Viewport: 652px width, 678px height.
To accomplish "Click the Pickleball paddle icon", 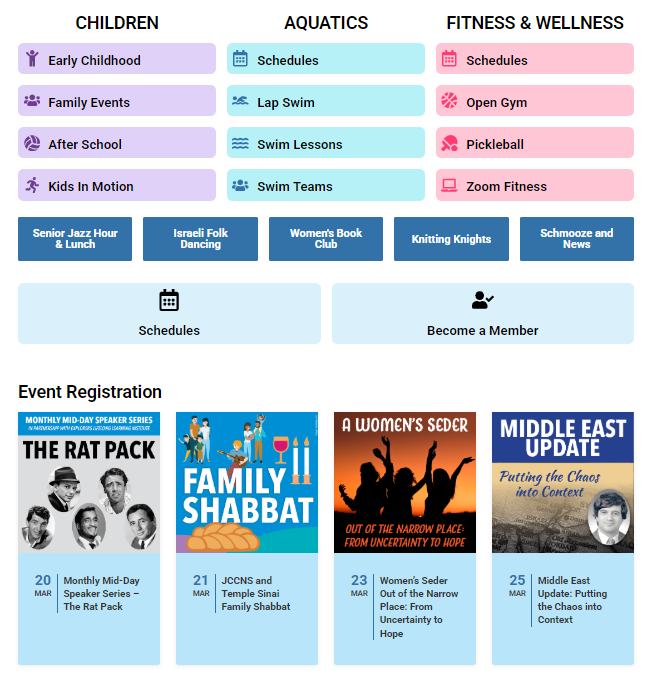I will [x=449, y=143].
